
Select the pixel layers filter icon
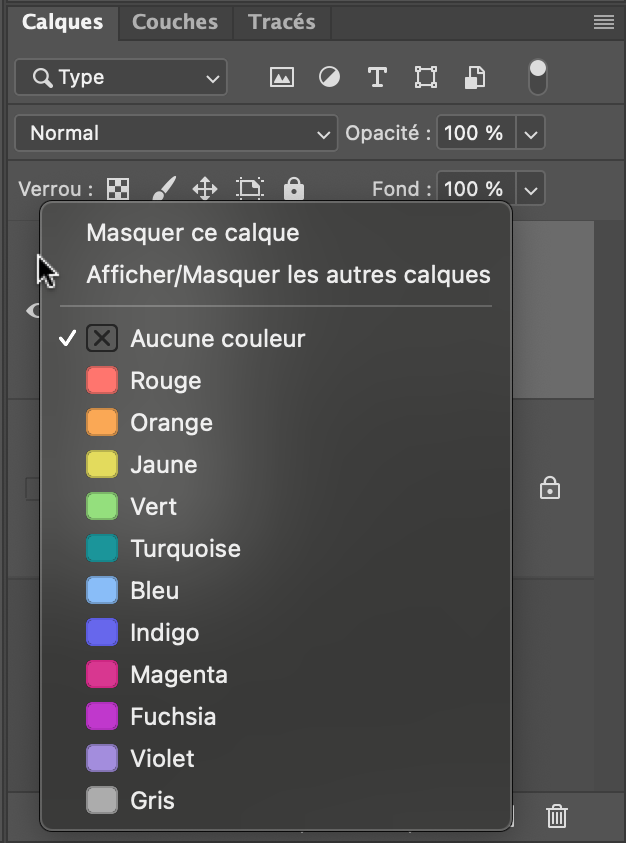click(x=281, y=77)
